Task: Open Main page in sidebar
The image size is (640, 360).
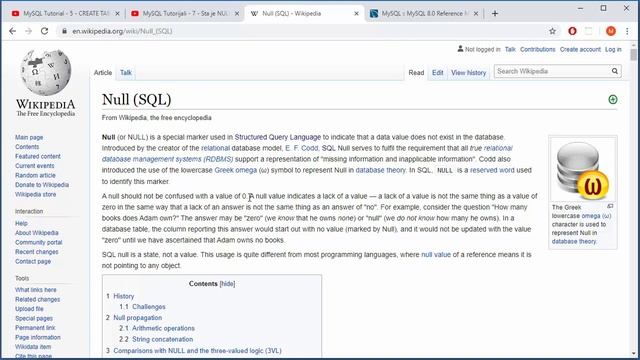Action: [x=29, y=138]
